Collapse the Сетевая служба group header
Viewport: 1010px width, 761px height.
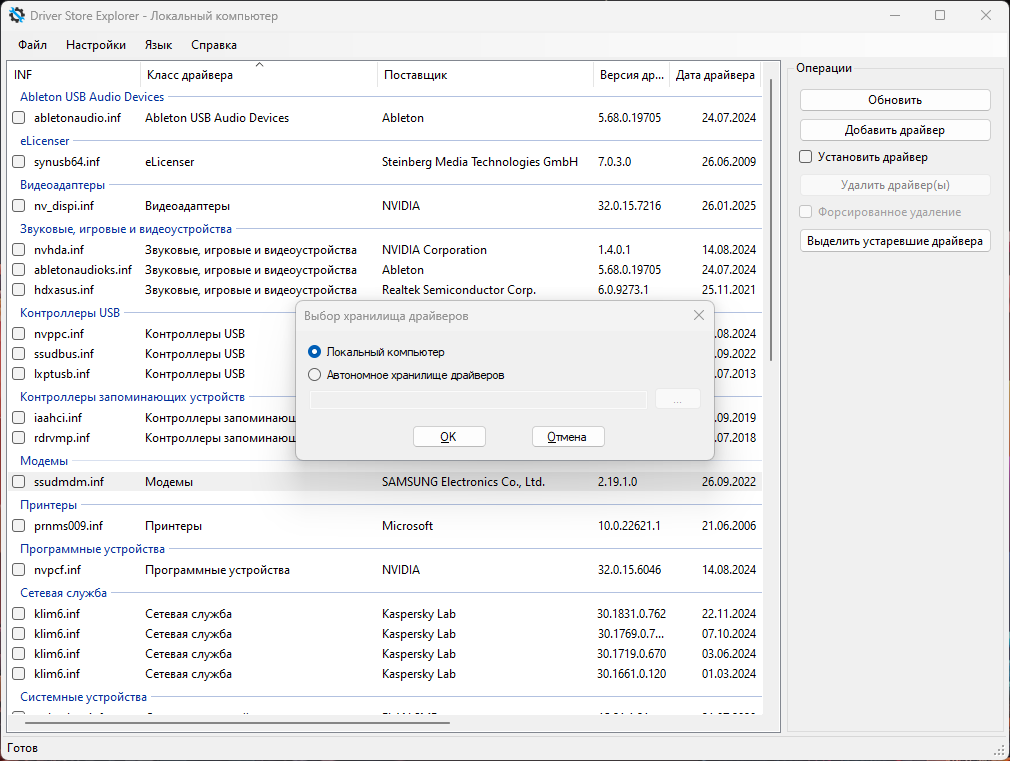[63, 593]
